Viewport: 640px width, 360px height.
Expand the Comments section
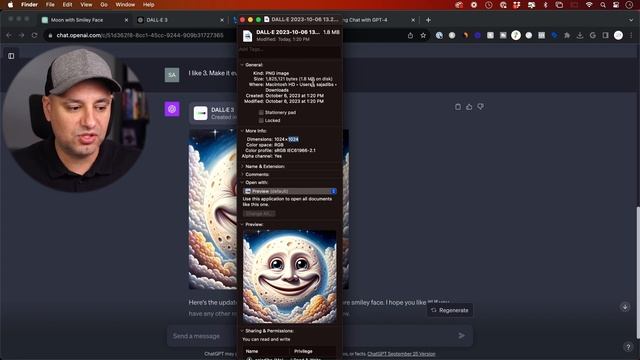tap(242, 175)
